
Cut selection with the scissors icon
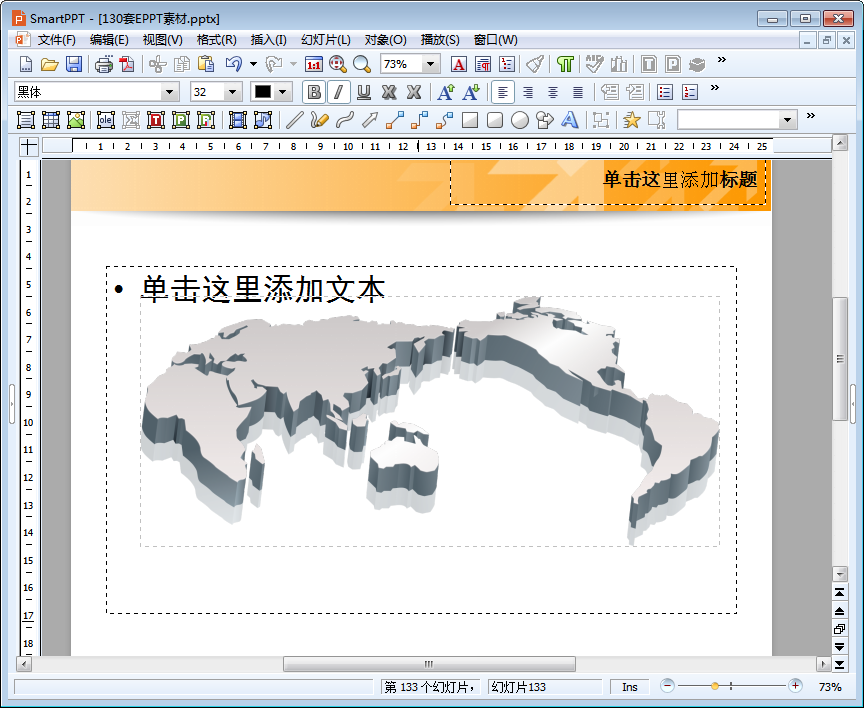coord(158,64)
